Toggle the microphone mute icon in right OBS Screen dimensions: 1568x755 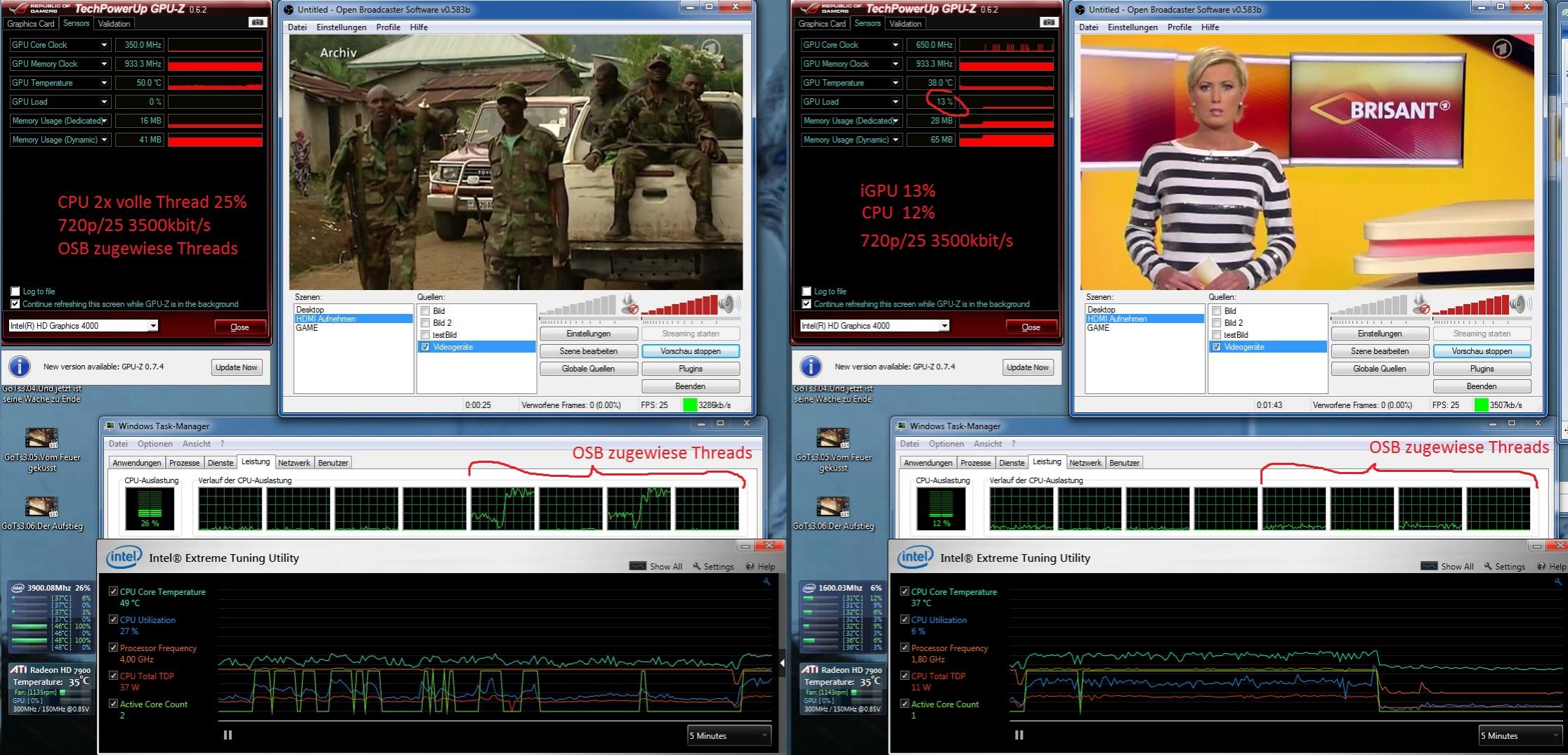[1421, 304]
